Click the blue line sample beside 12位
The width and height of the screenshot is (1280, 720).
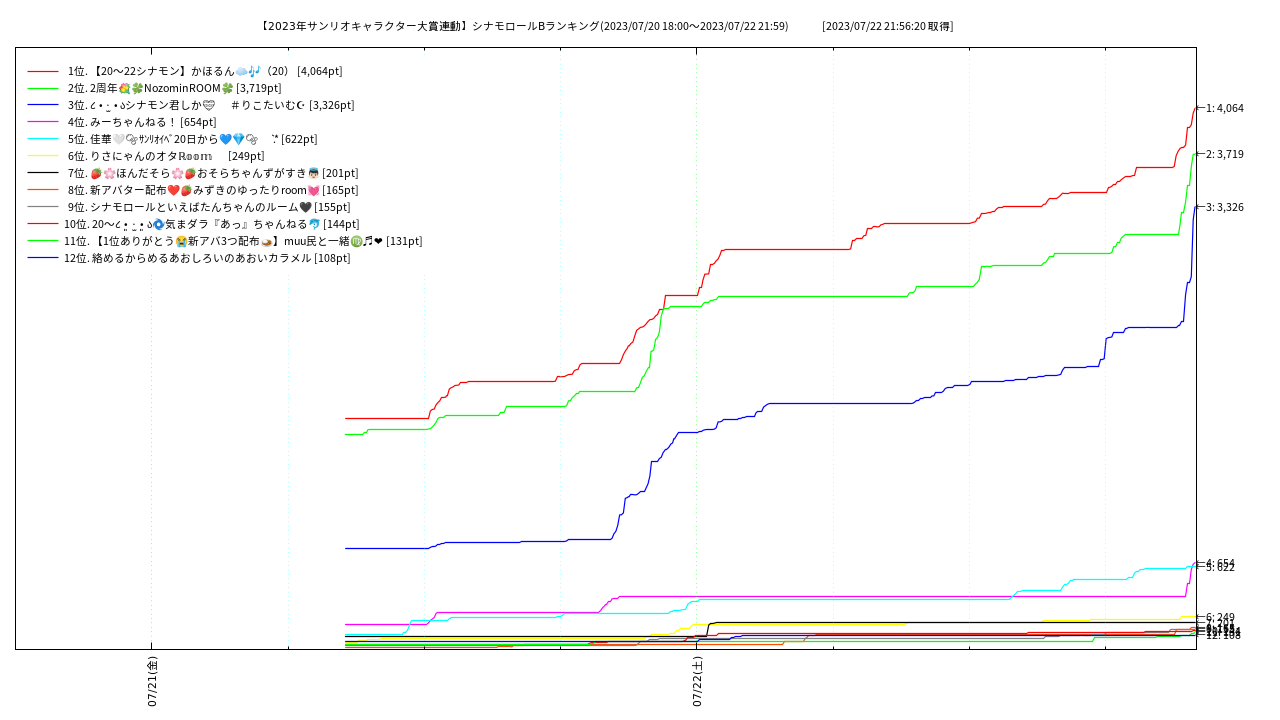(x=43, y=259)
